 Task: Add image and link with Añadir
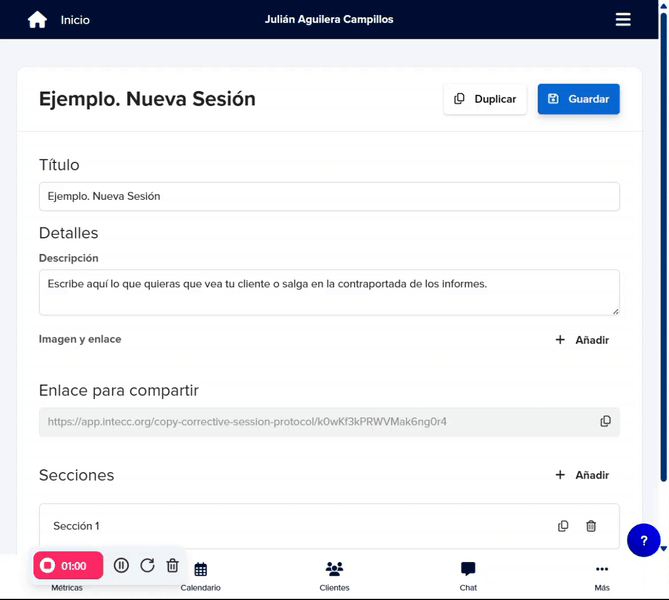[582, 340]
